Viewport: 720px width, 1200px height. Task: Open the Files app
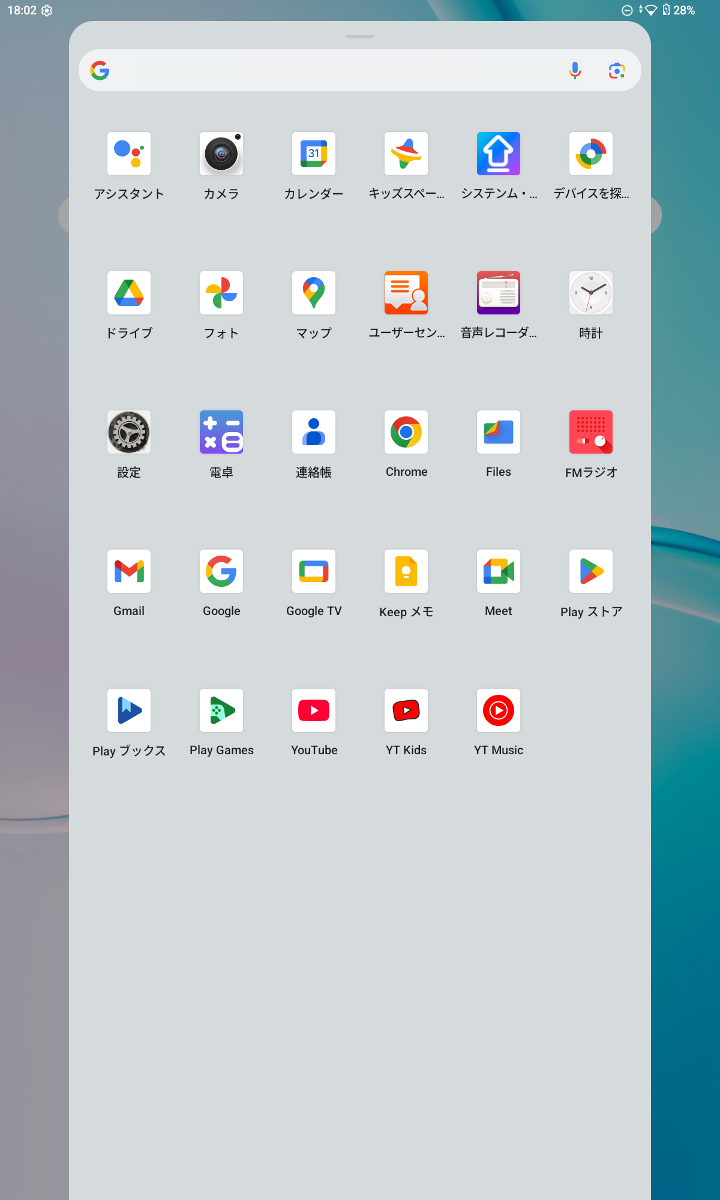pyautogui.click(x=498, y=432)
